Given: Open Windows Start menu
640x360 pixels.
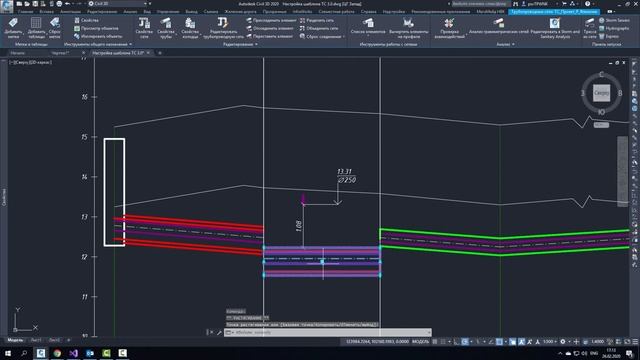Looking at the screenshot, I should click(8, 353).
